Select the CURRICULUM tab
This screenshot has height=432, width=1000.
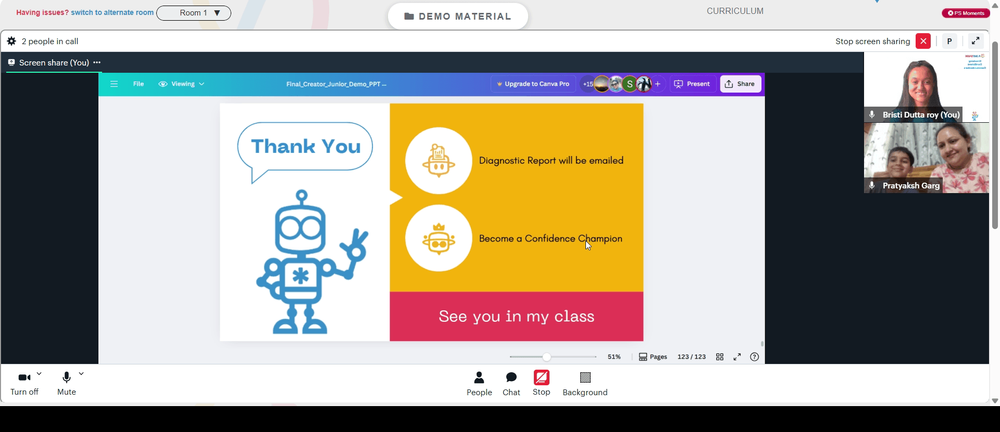point(735,11)
